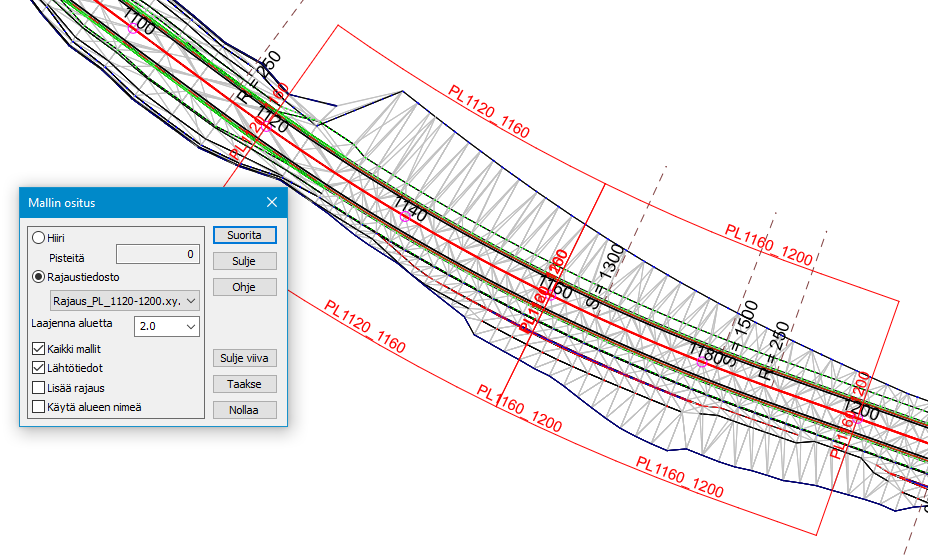The height and width of the screenshot is (559, 928).
Task: Expand the Laajenna aluetta value dropdown
Action: 167,326
